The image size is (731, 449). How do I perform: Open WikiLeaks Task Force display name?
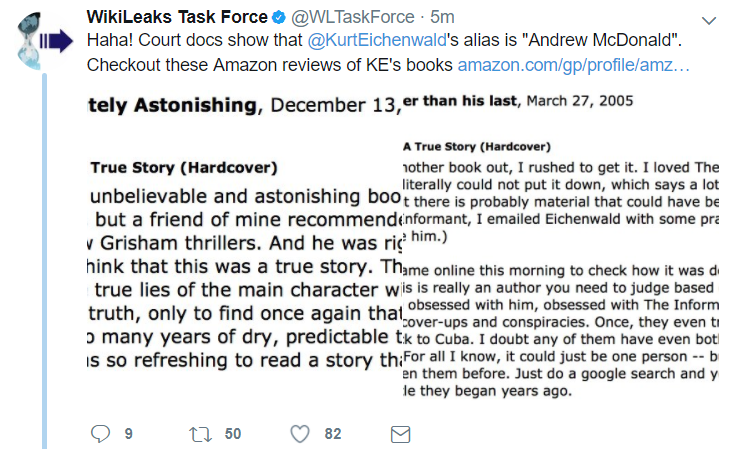177,17
